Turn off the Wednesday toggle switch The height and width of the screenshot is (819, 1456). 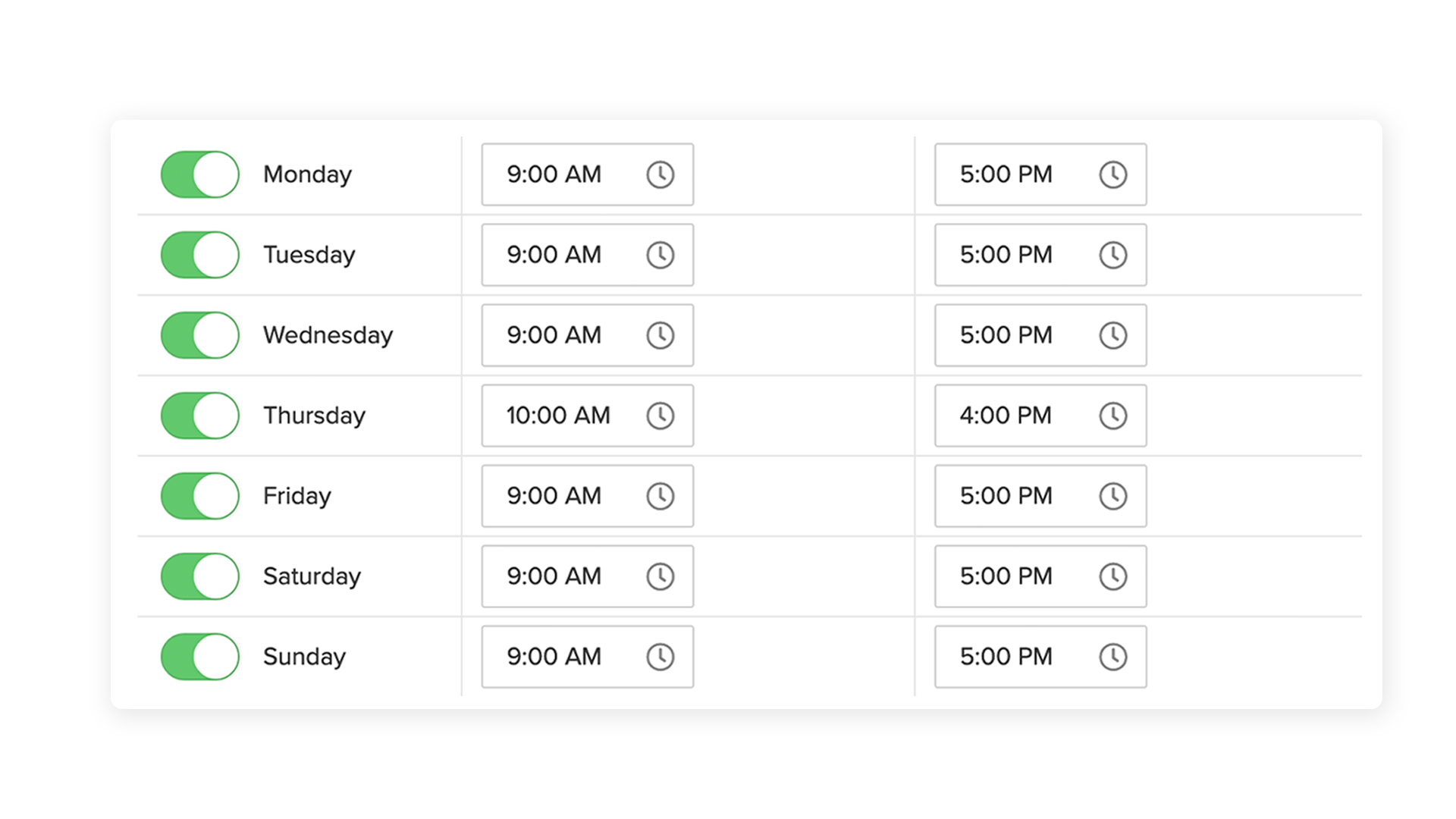(200, 335)
